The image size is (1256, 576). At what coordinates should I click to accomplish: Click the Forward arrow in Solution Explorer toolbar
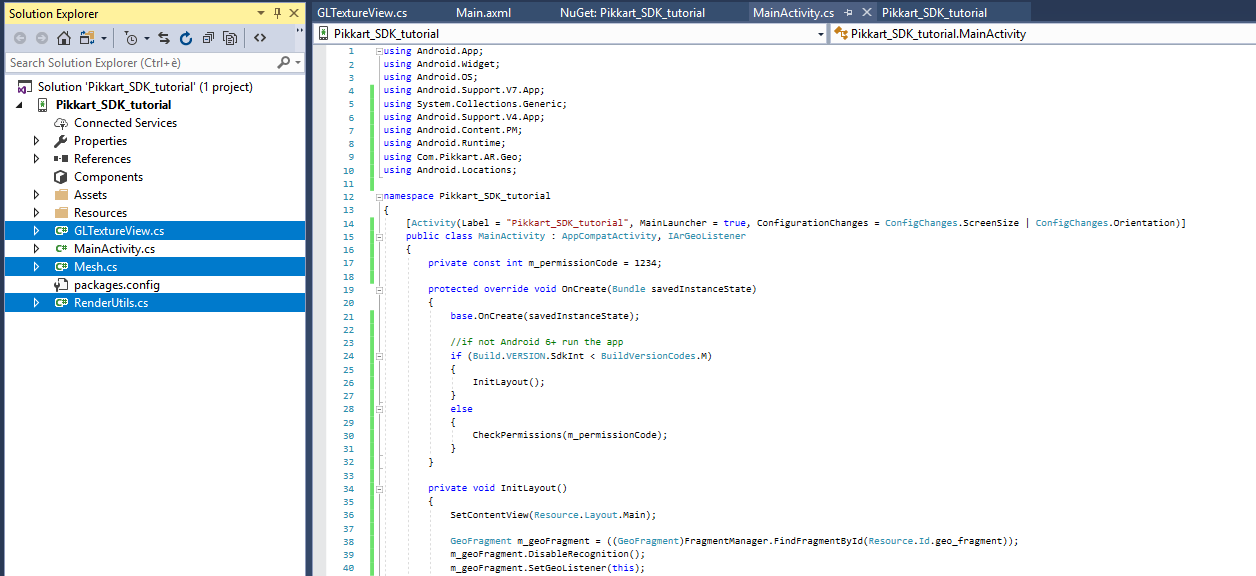pos(41,38)
